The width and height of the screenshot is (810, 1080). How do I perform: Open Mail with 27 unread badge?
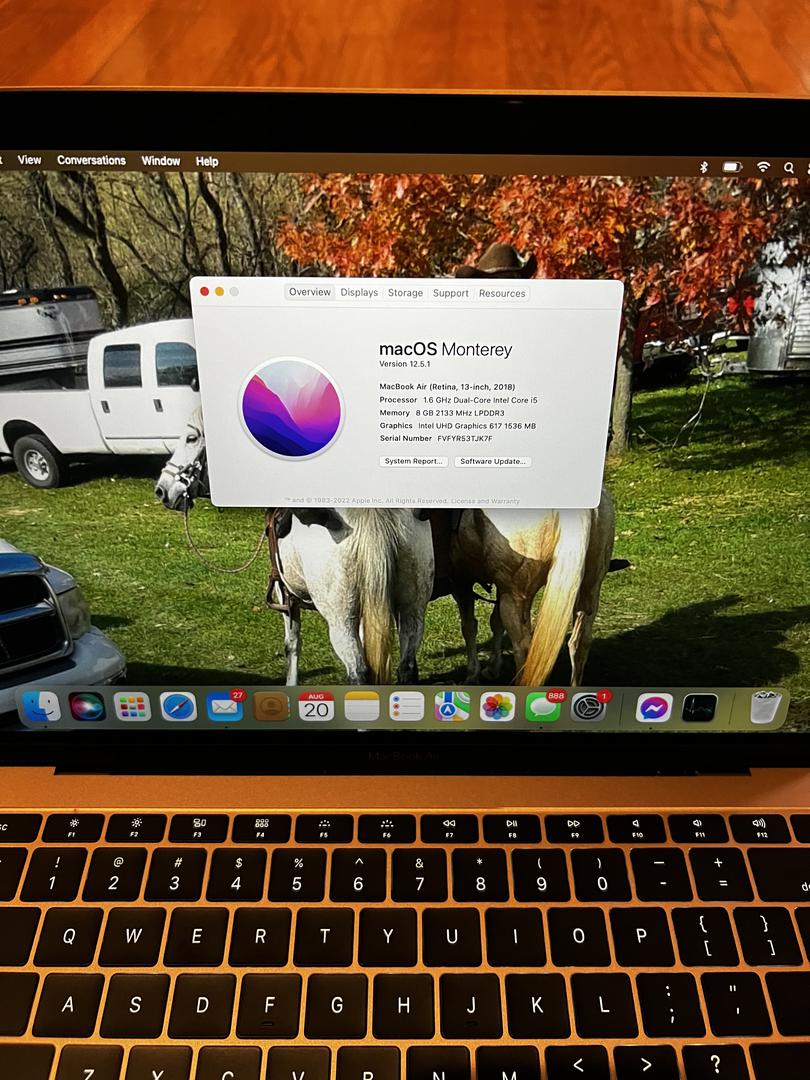click(x=225, y=707)
